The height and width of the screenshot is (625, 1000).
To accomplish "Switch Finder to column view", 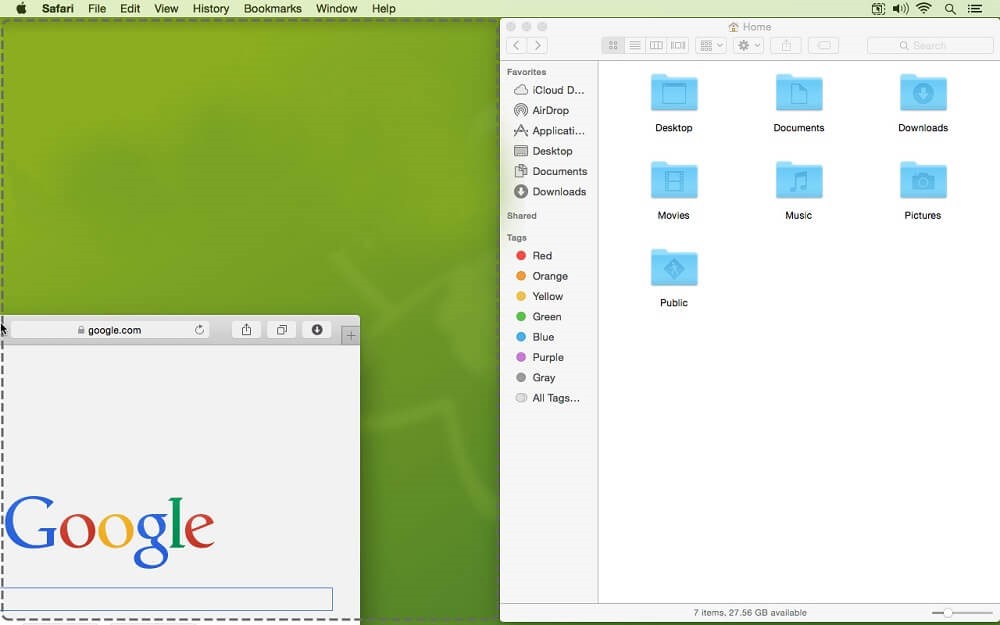I will pyautogui.click(x=656, y=45).
